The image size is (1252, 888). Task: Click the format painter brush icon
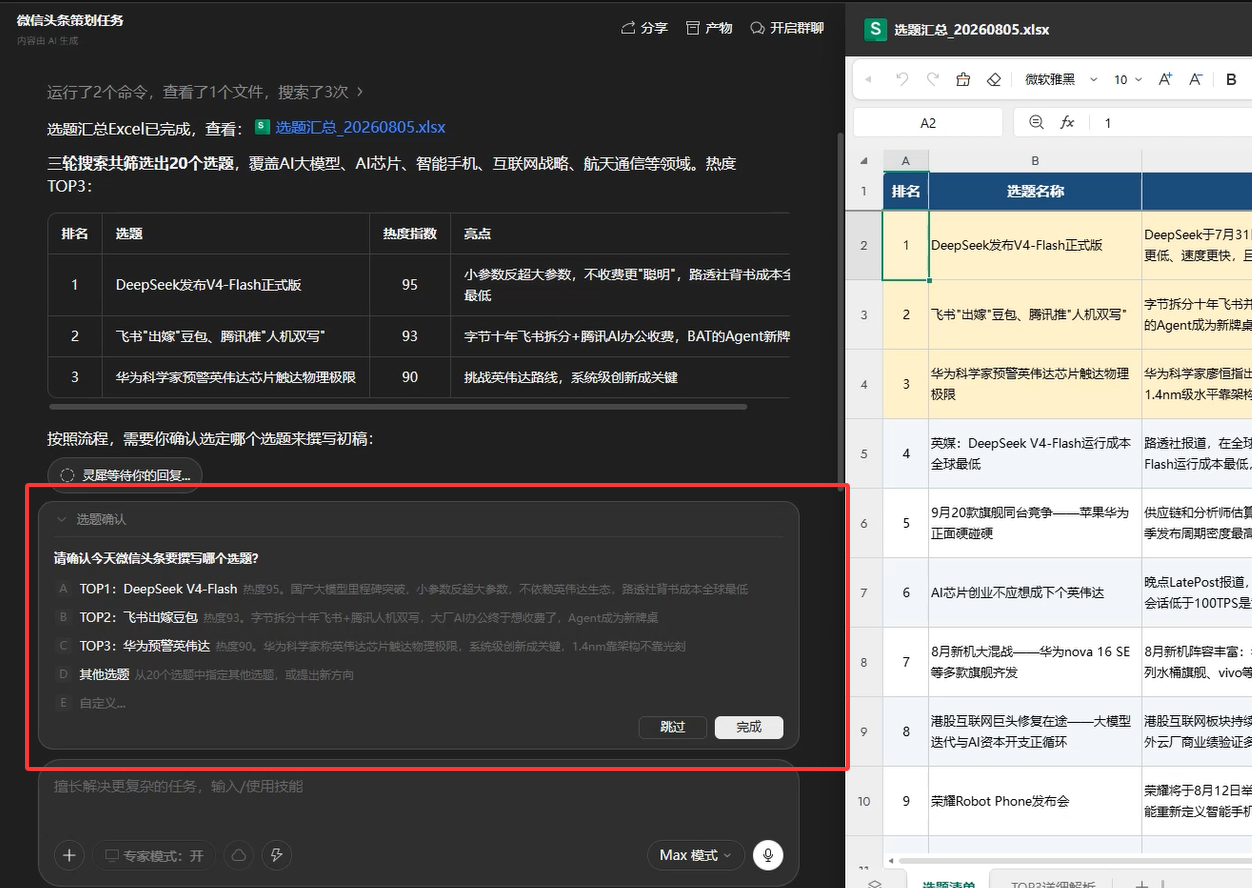click(963, 80)
